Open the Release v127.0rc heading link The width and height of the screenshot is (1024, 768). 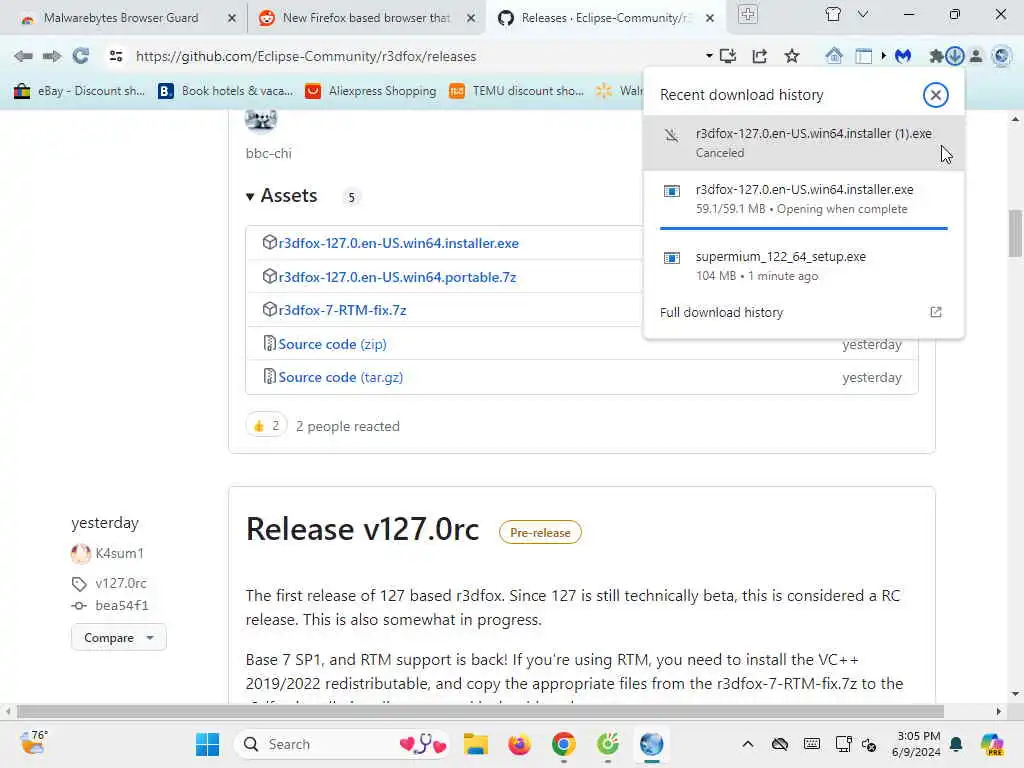[x=362, y=529]
